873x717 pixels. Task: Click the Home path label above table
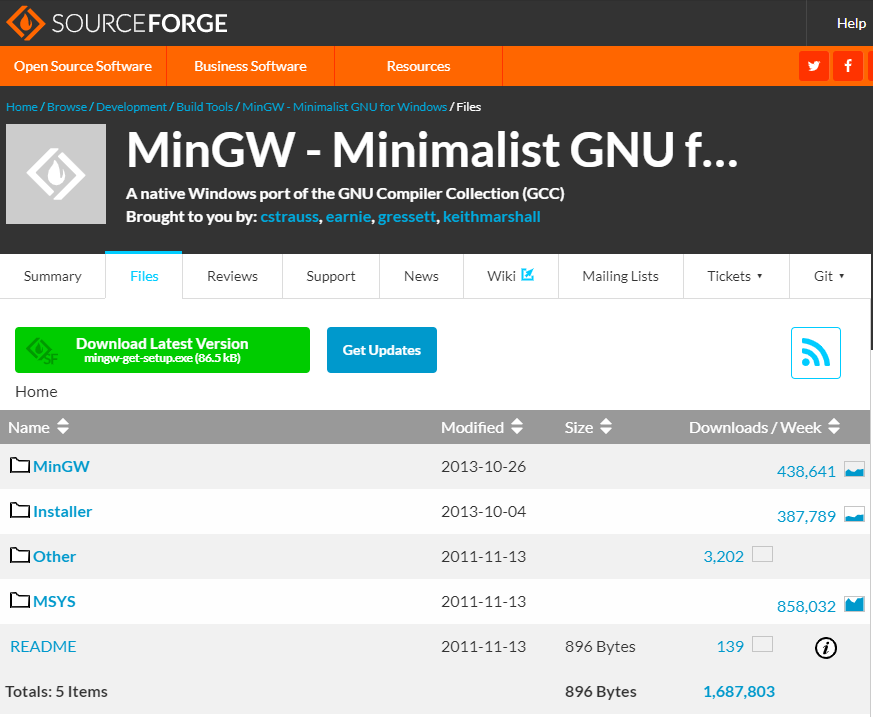click(x=36, y=391)
